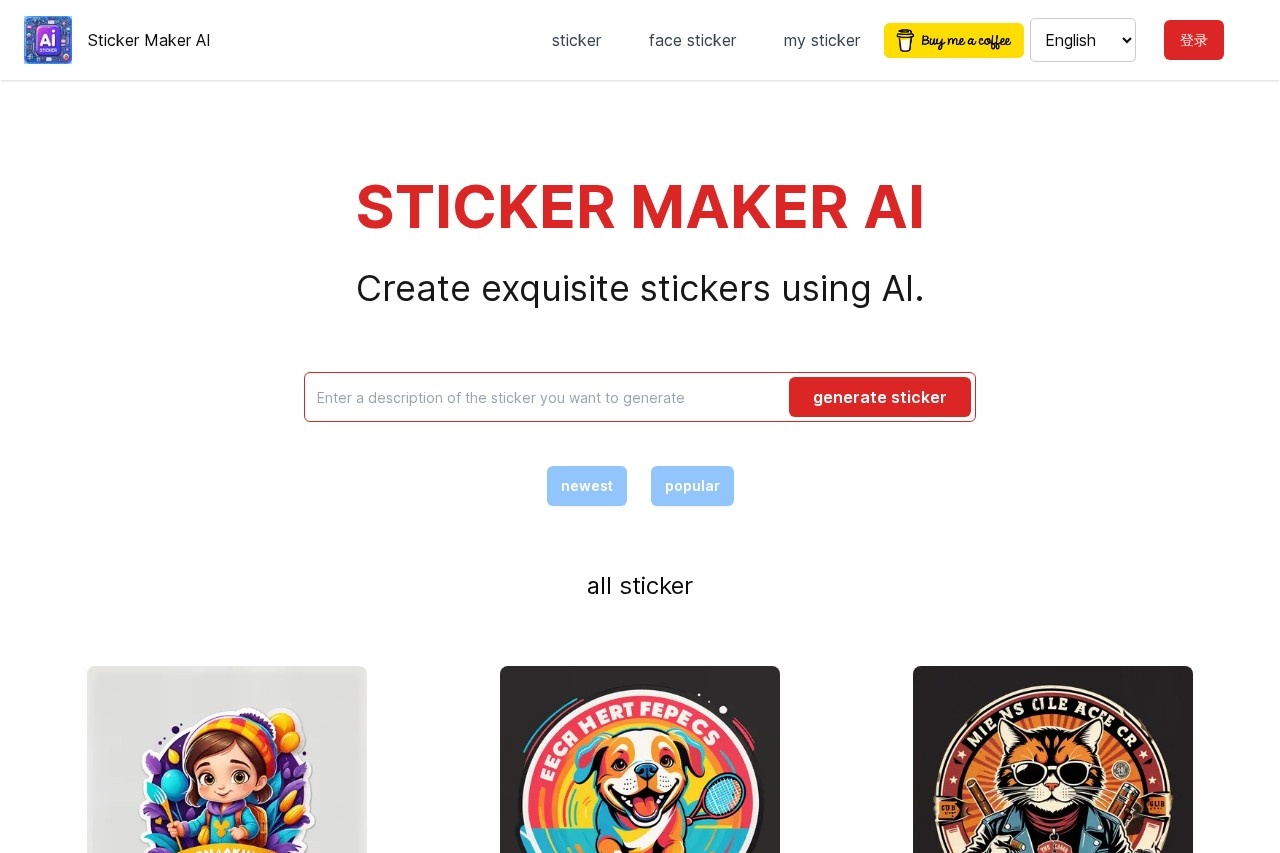Go to the sticker menu item
The image size is (1280, 853).
(x=576, y=40)
